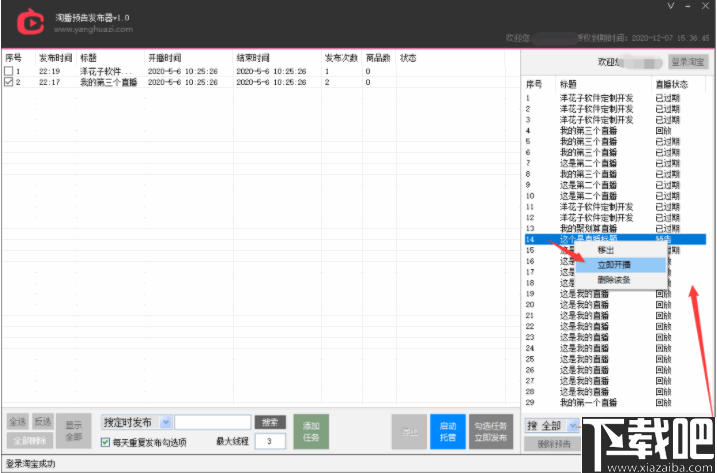
Task: Click publish time 22:19 cell
Action: (49, 71)
